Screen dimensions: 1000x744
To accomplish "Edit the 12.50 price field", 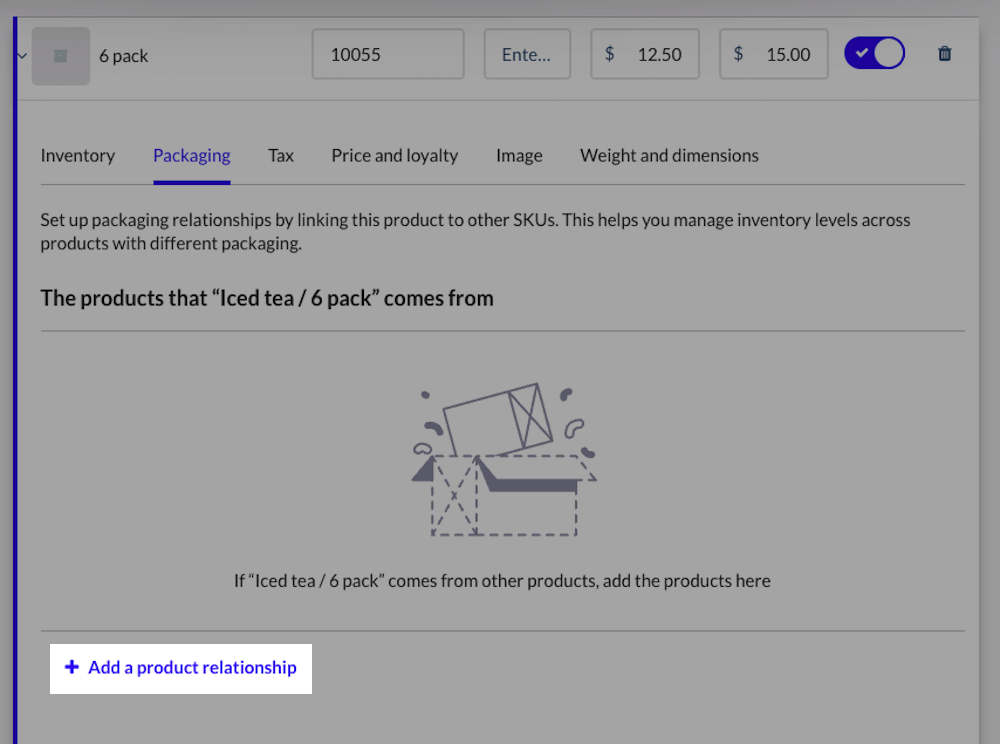I will click(x=658, y=54).
